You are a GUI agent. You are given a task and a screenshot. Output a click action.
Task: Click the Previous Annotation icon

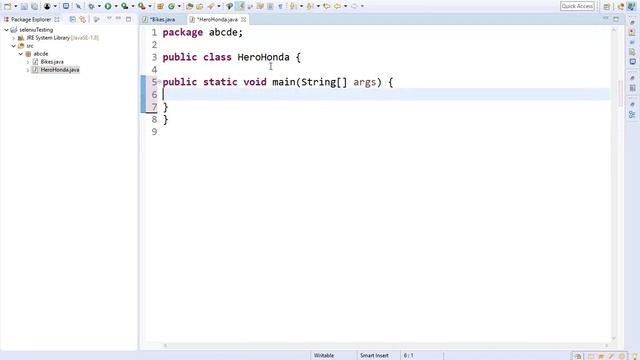[310, 6]
